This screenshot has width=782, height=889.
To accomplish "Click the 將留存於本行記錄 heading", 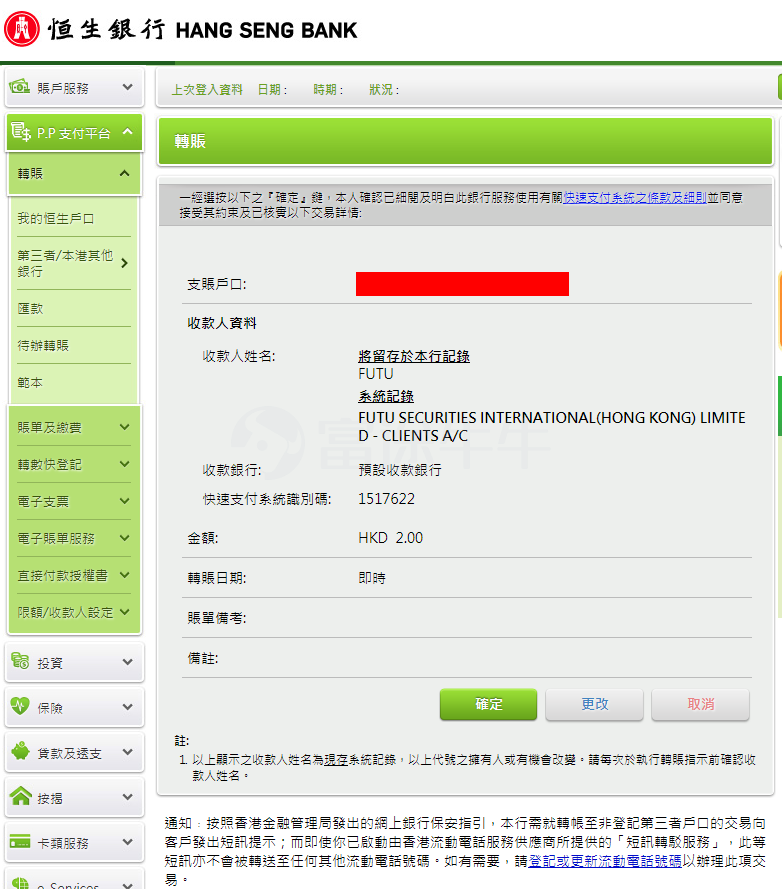I will [x=414, y=356].
